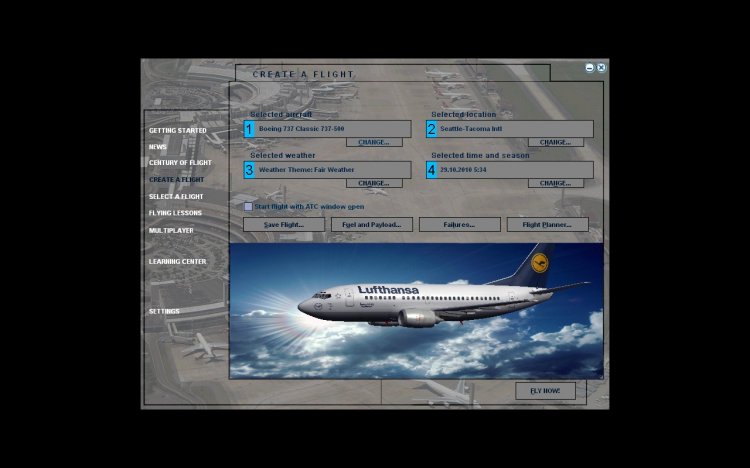Open the News section
750x468 pixels.
157,147
